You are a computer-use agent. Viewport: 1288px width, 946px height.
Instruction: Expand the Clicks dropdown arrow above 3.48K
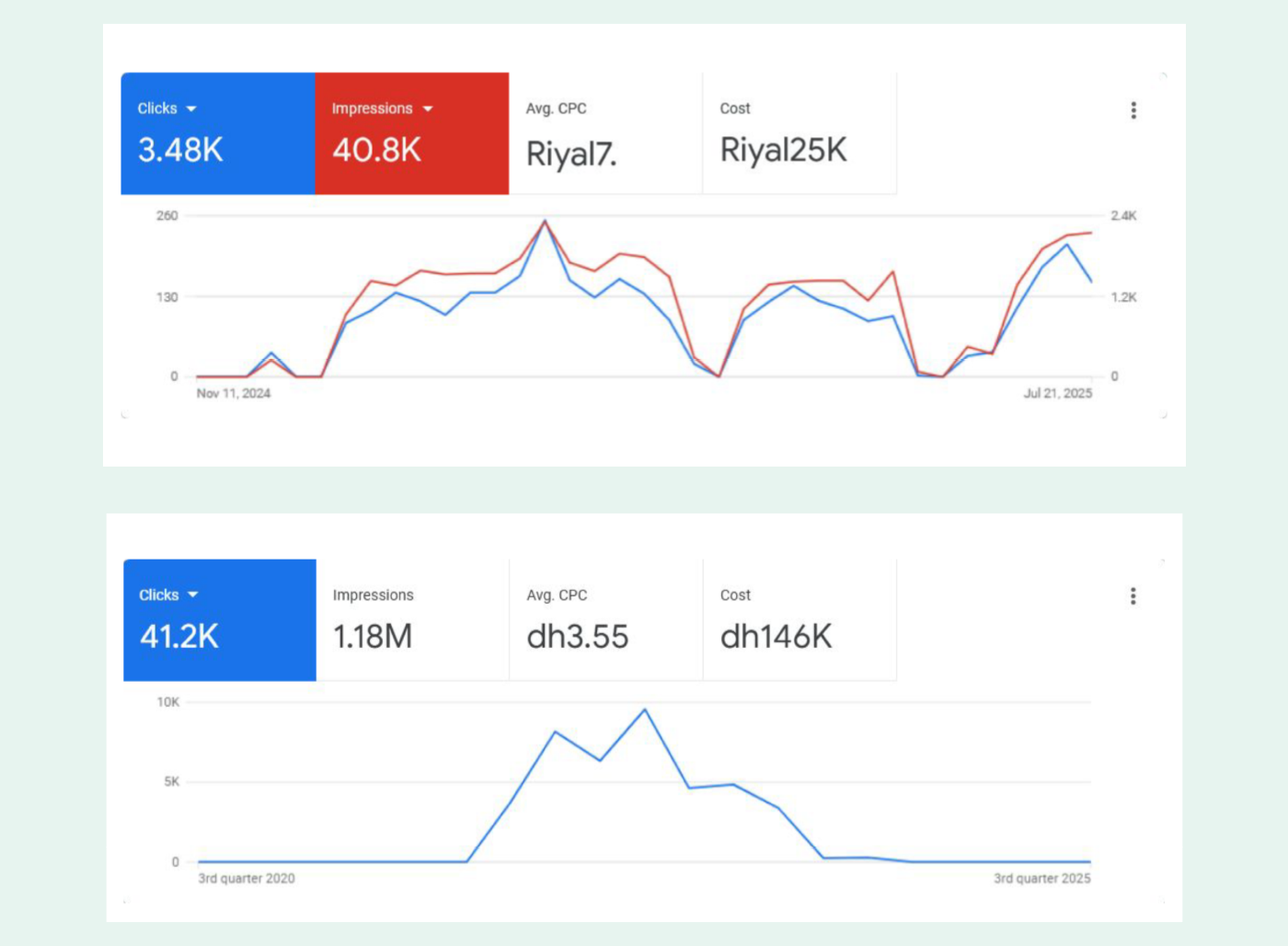tap(191, 109)
